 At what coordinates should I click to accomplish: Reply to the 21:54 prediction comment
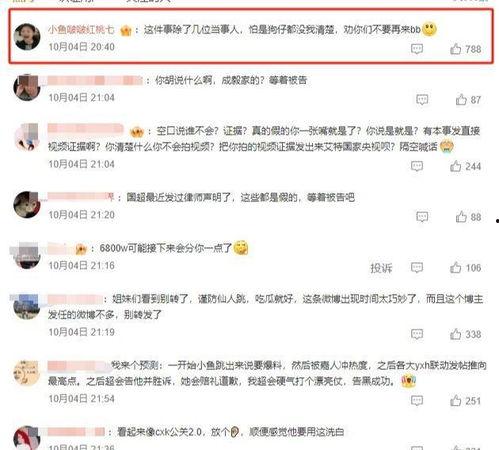pos(417,401)
